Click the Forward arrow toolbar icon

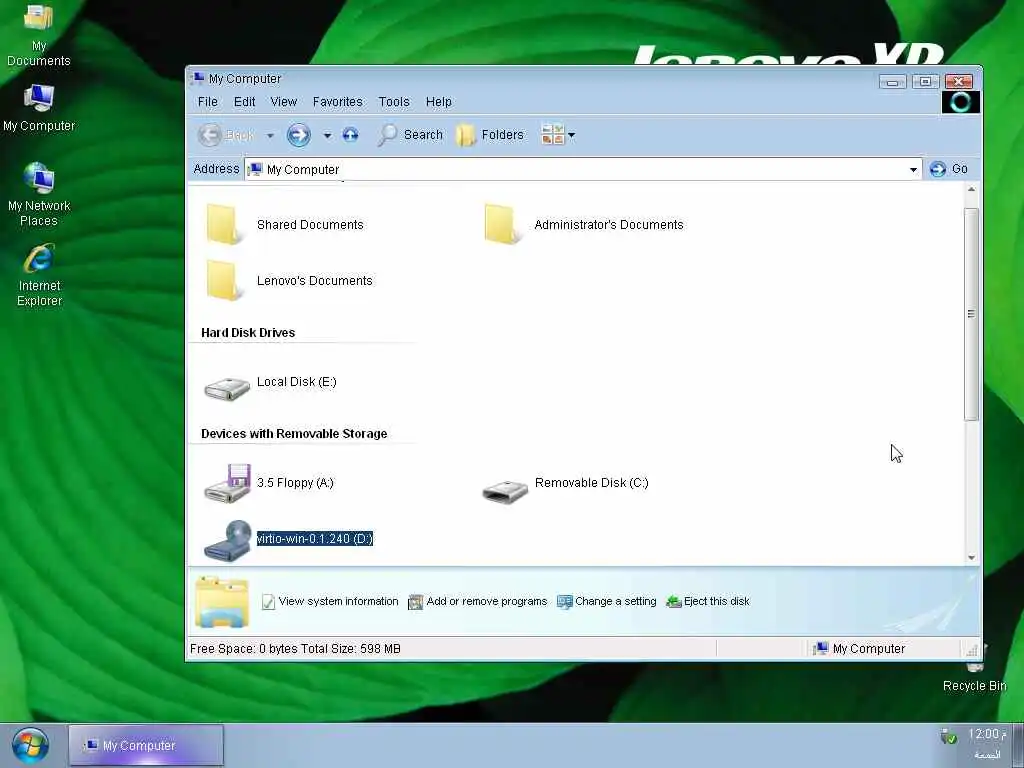click(298, 135)
